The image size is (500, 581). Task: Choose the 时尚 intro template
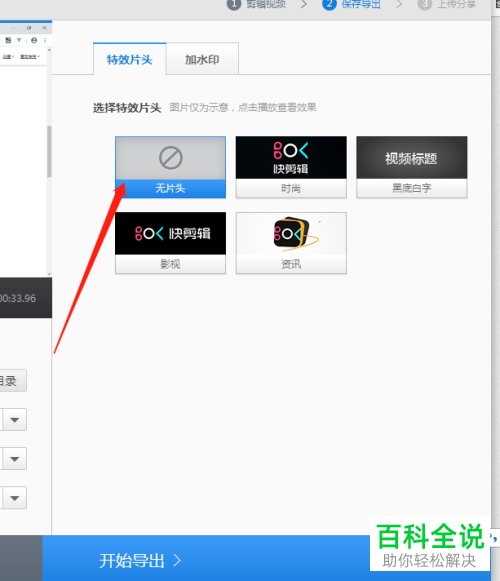coord(291,167)
